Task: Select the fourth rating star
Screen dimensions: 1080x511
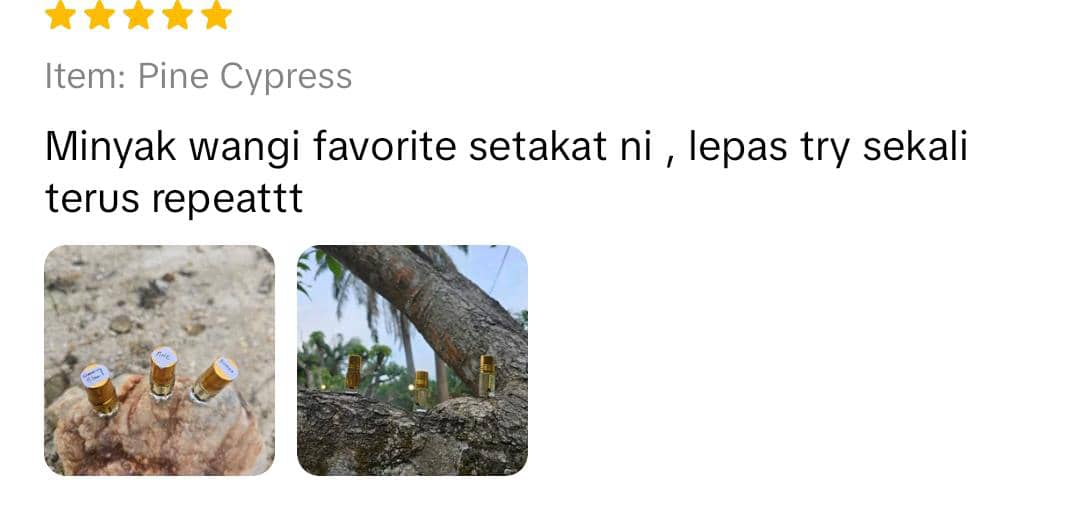Action: tap(178, 14)
